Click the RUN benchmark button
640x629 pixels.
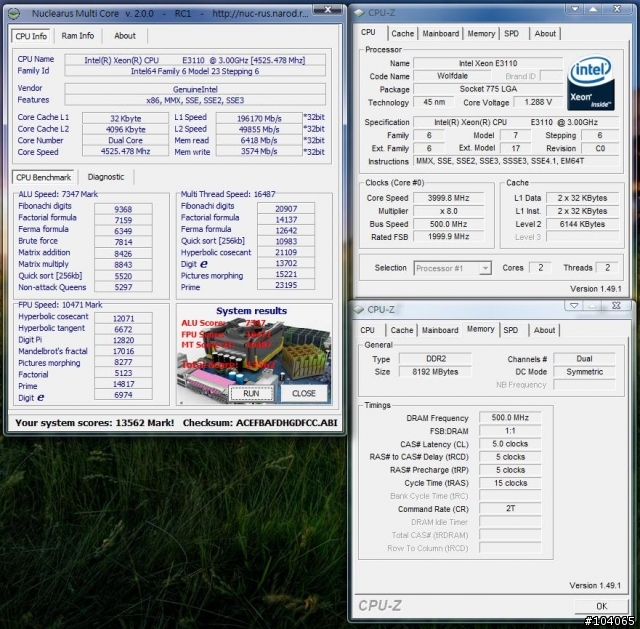[251, 393]
